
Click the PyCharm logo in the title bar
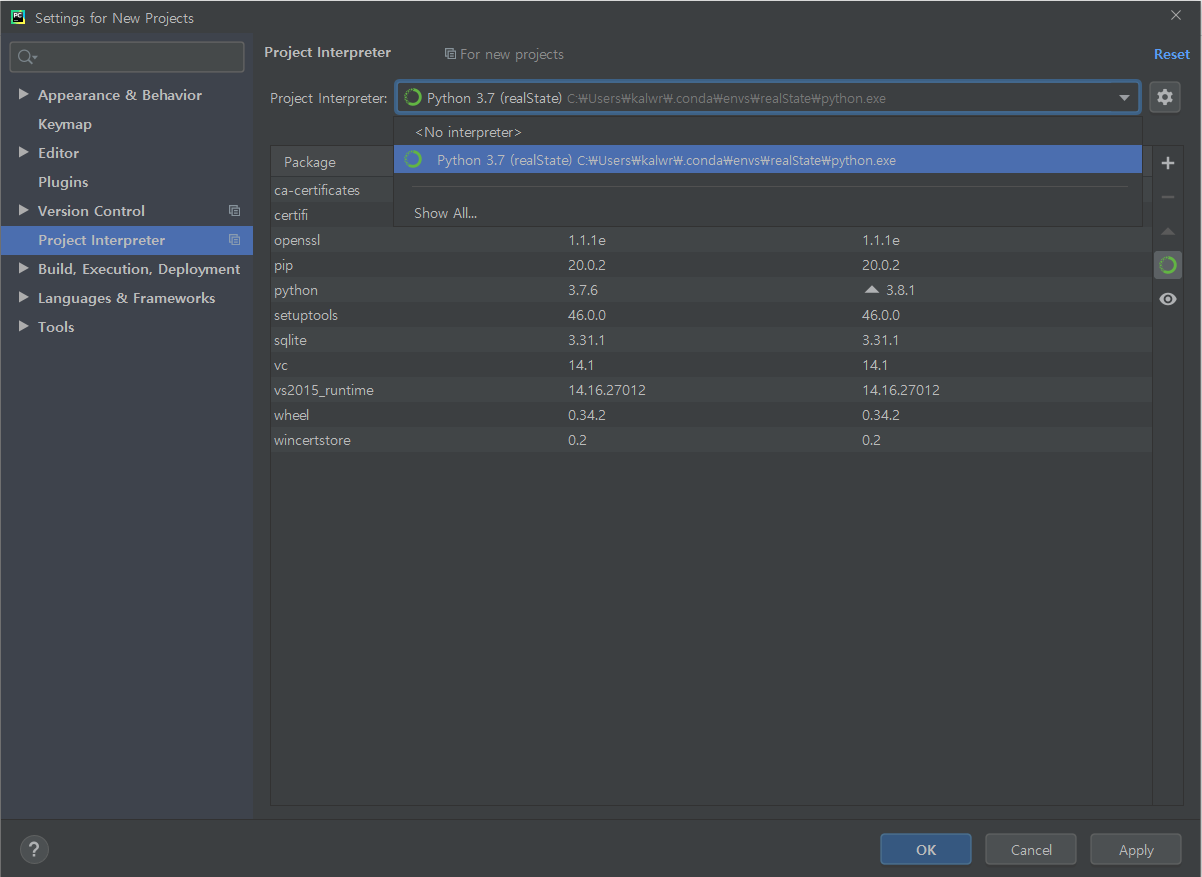[x=18, y=17]
